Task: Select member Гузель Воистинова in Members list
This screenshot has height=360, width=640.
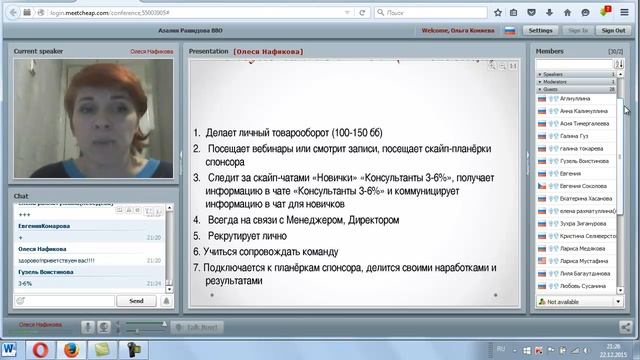Action: 576,161
